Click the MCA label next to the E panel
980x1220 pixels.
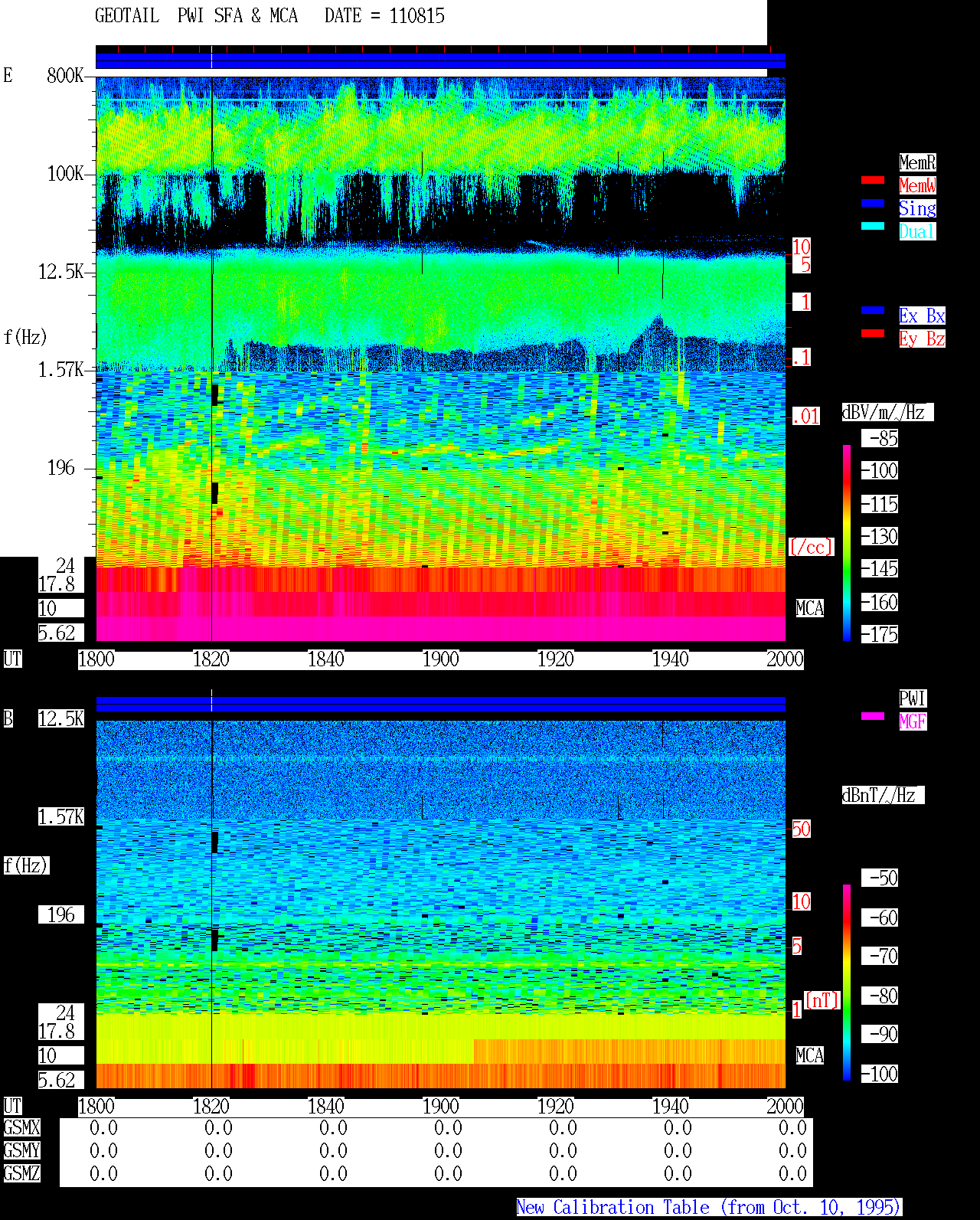point(810,609)
